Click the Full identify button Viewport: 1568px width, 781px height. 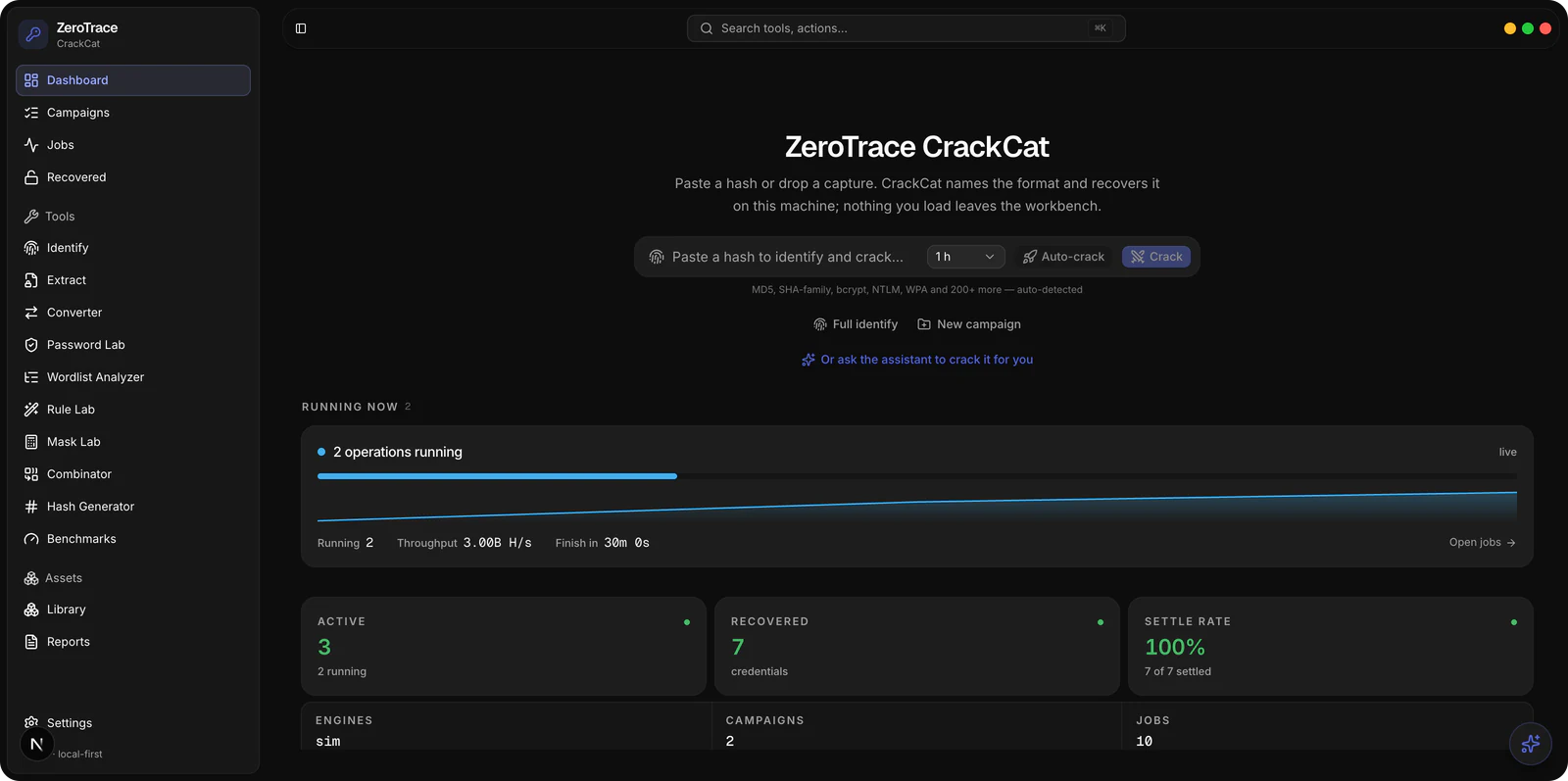coord(856,324)
